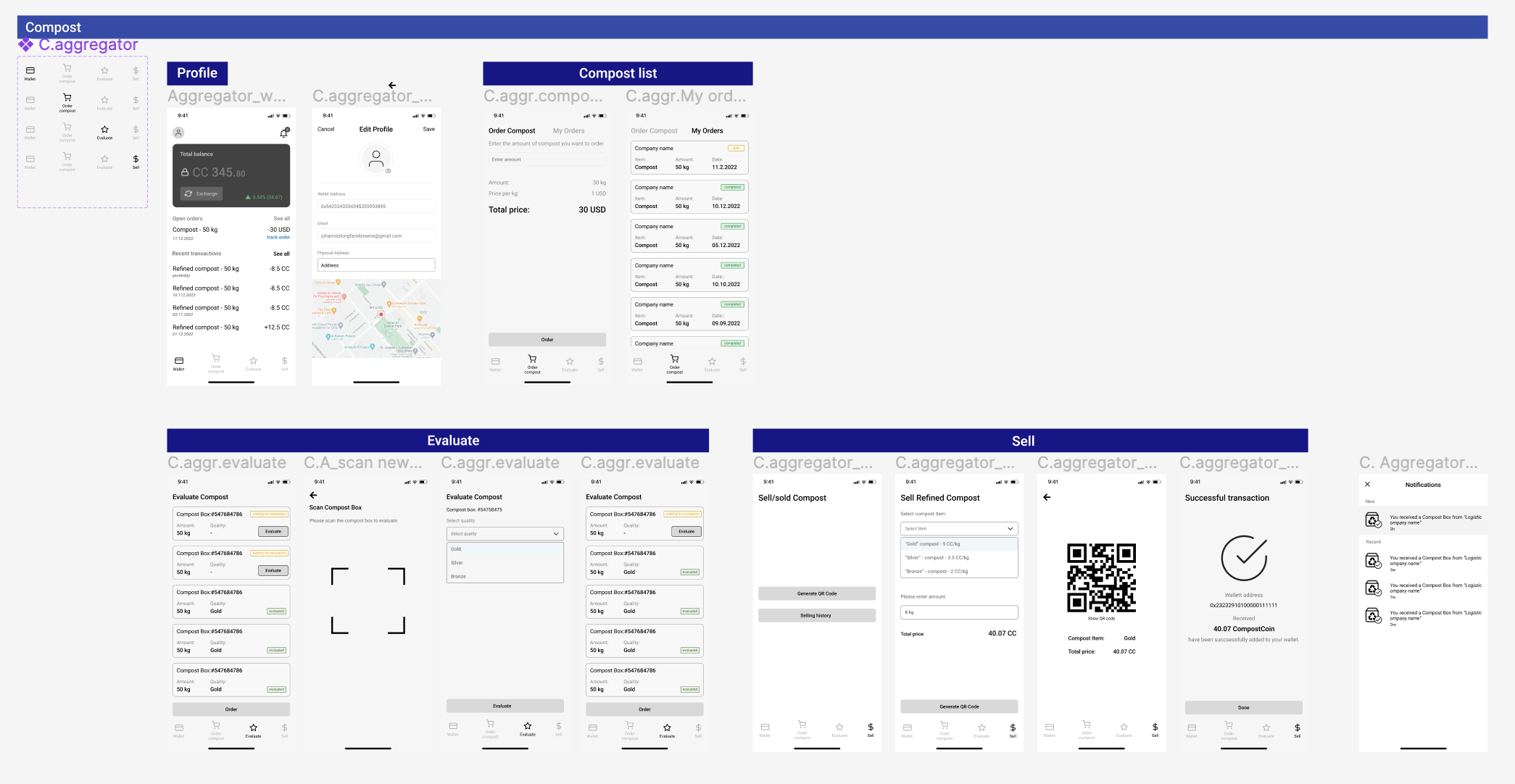Expand the Select item compost dropdown
The image size is (1515, 784).
958,528
